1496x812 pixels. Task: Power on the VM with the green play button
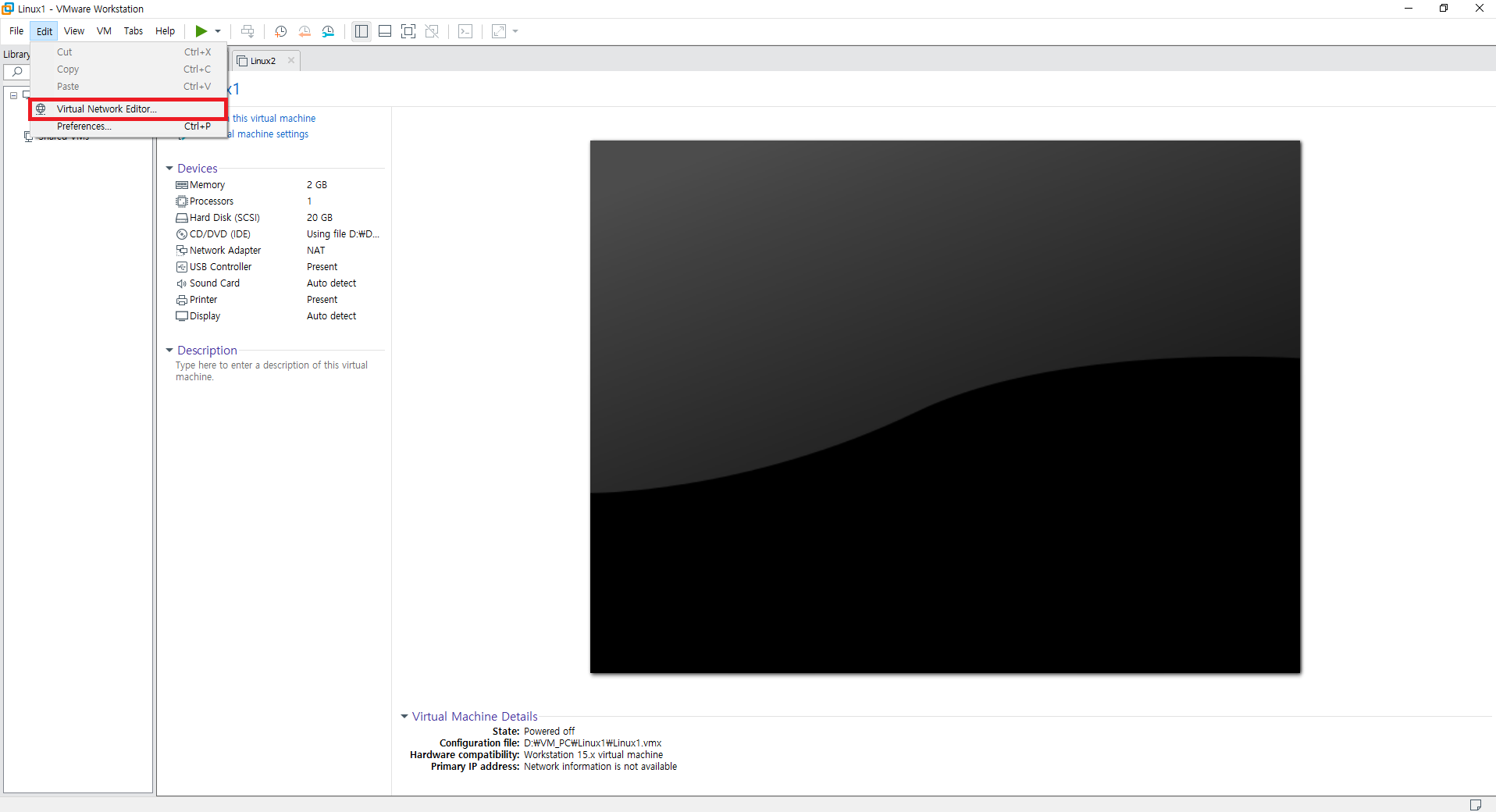(x=201, y=31)
